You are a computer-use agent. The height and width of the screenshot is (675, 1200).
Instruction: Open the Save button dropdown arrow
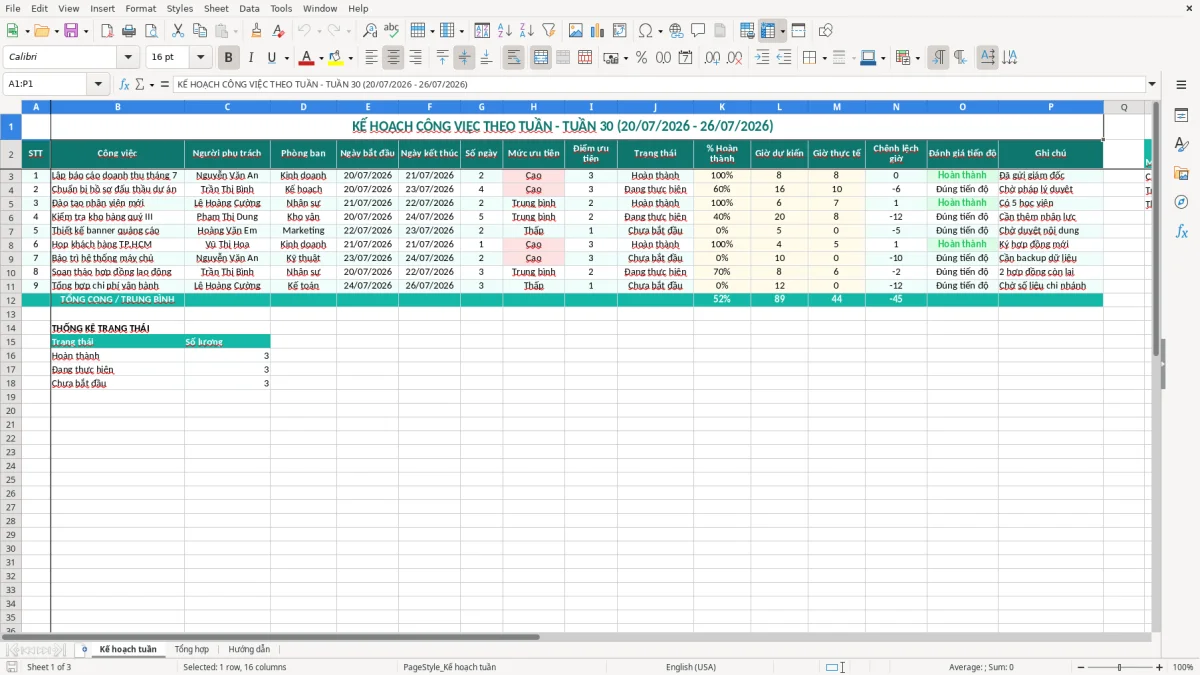[x=86, y=31]
